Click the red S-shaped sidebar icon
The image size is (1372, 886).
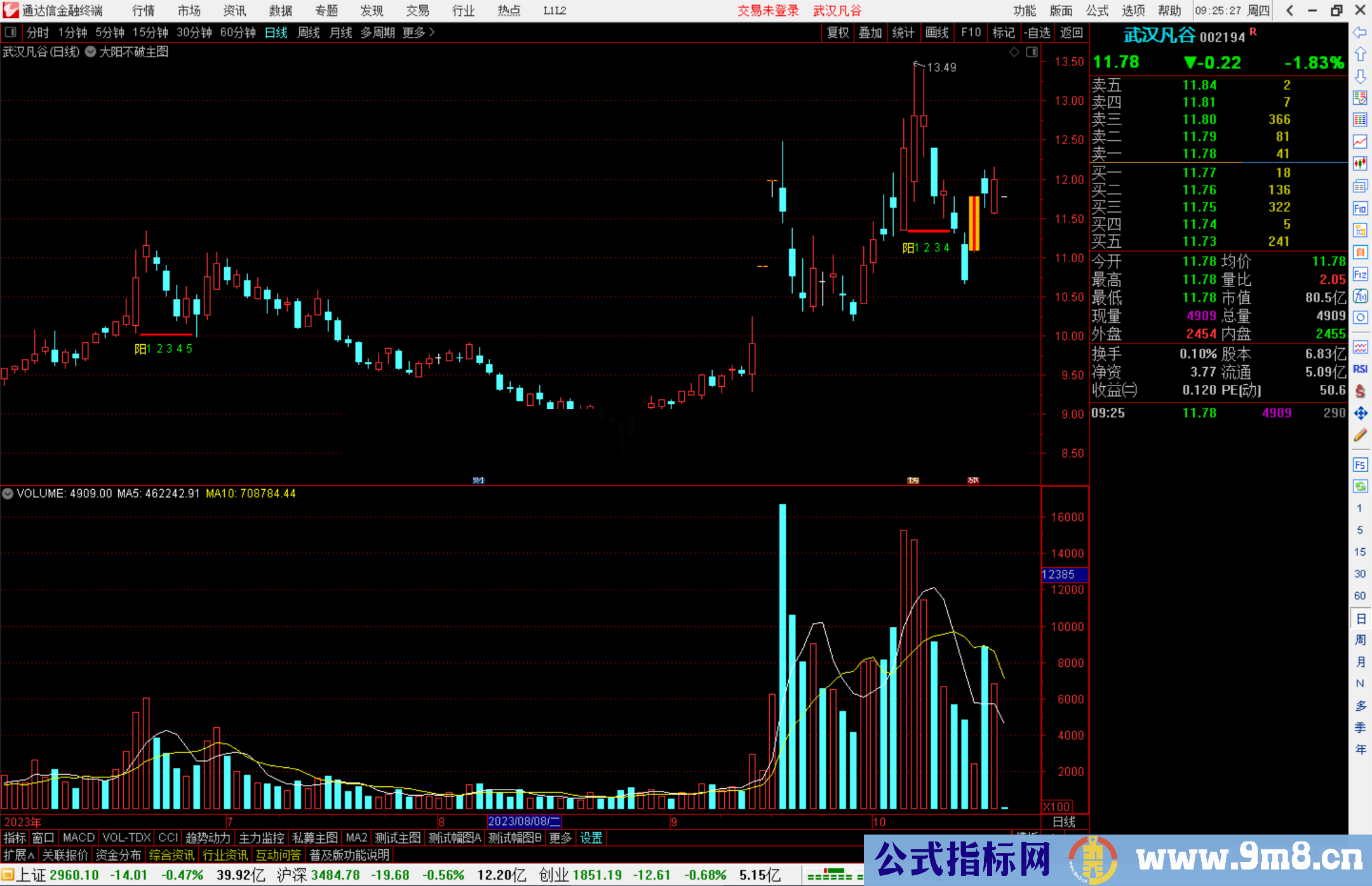[1360, 391]
